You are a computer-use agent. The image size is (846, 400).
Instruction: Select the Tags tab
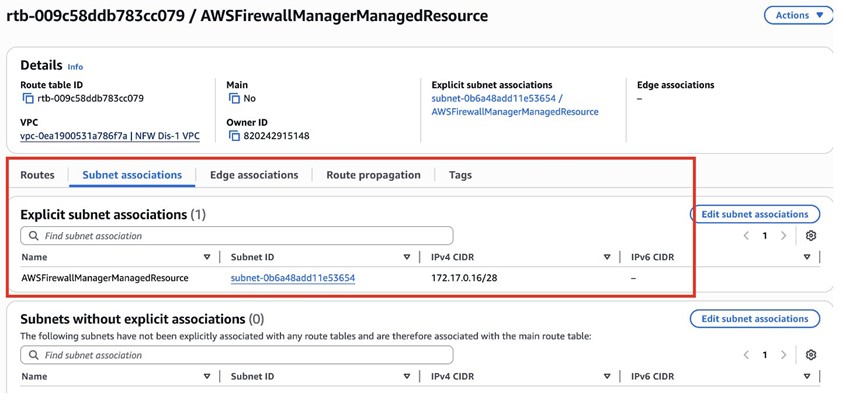460,175
